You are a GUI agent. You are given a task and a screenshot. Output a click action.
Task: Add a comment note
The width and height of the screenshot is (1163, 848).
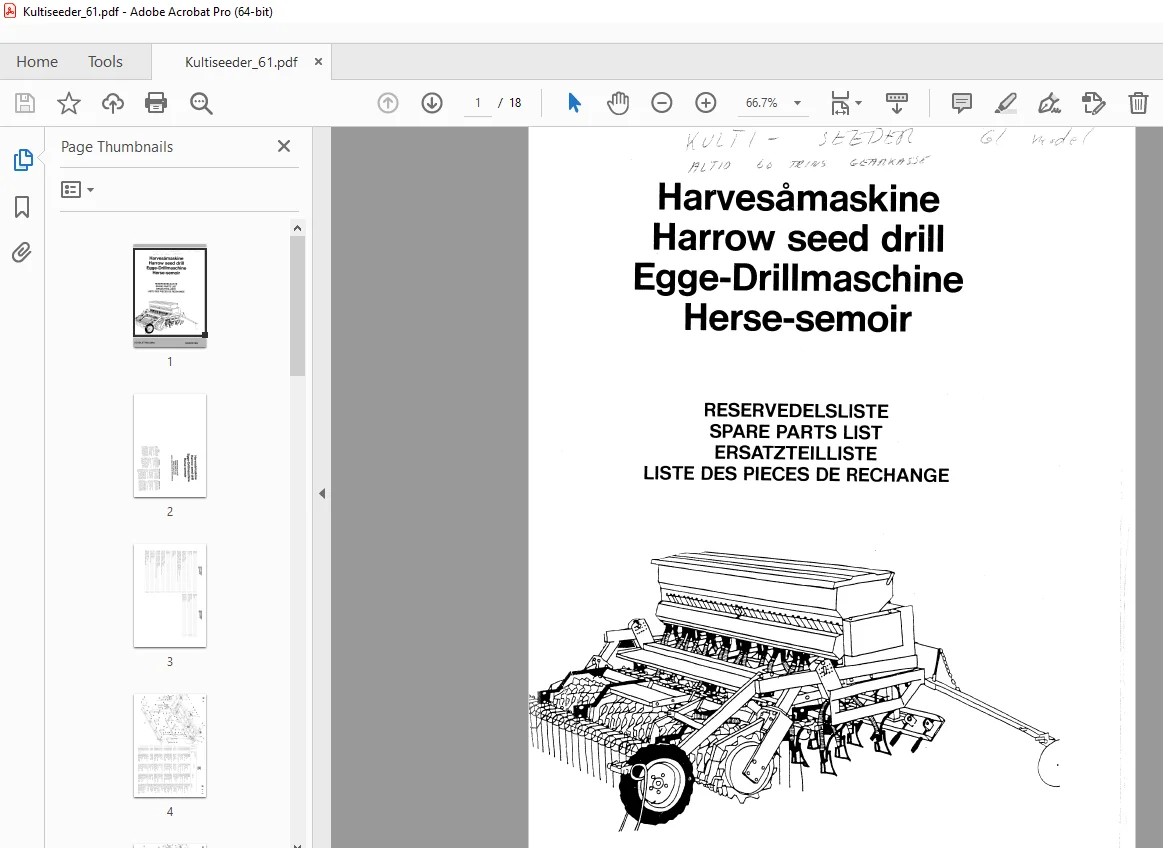[x=961, y=103]
